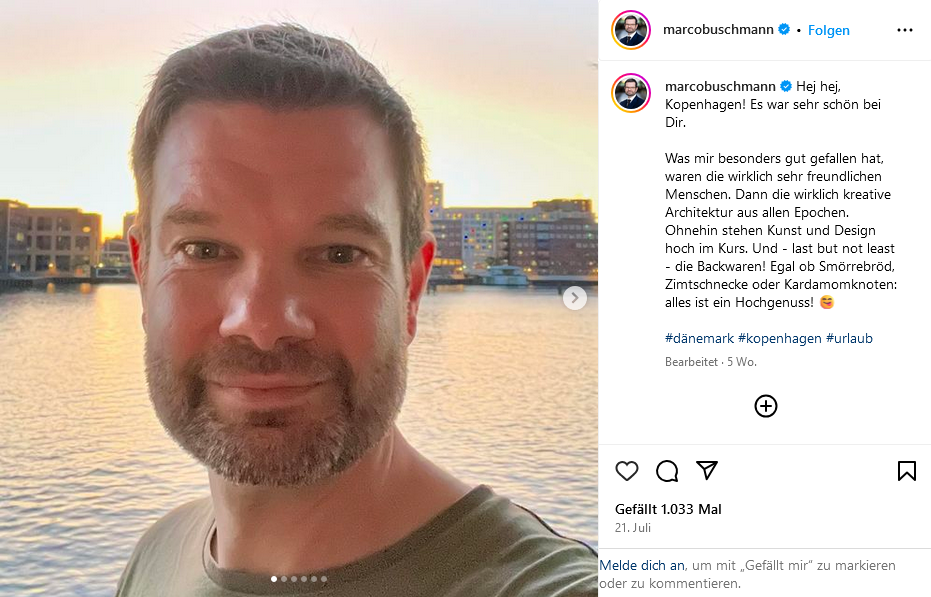Share post using paper plane icon
This screenshot has width=931, height=597.
(707, 470)
